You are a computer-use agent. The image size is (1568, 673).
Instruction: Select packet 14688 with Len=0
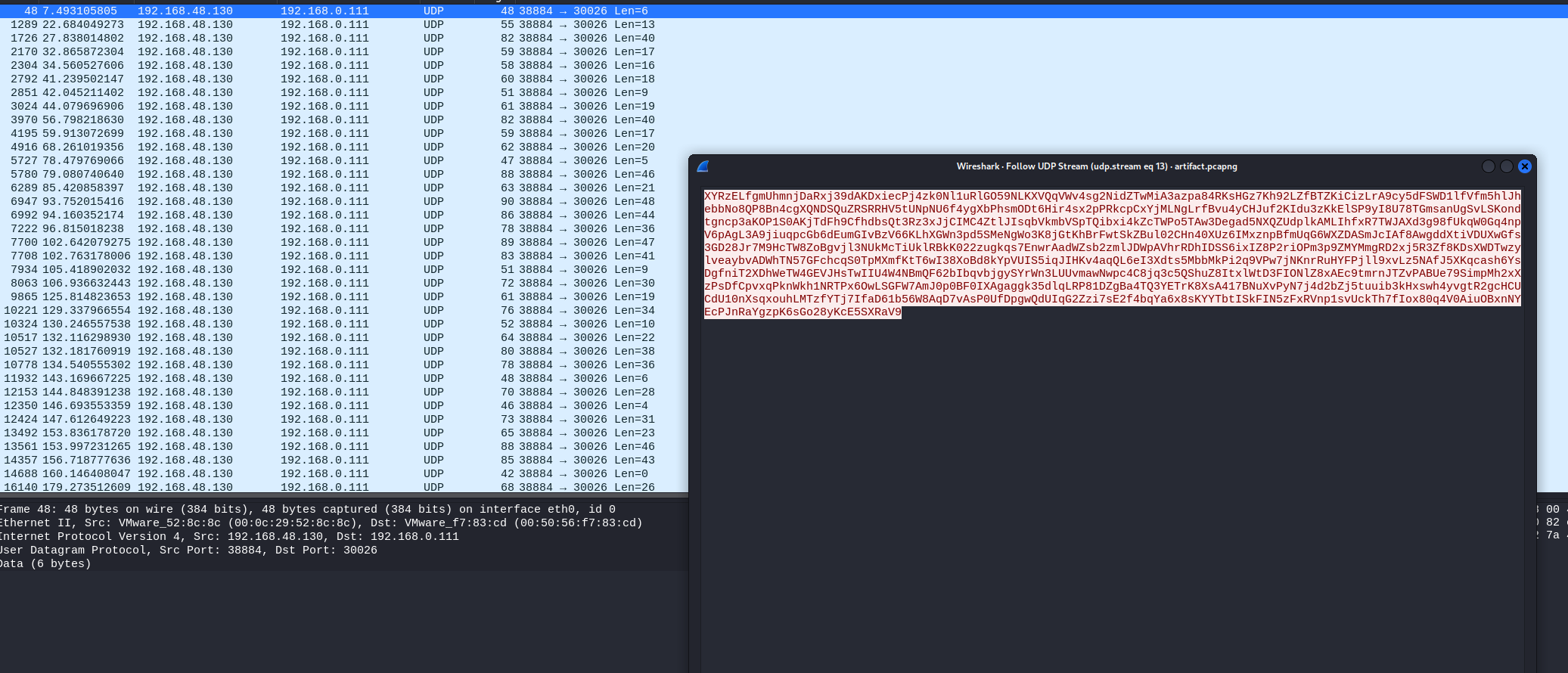[344, 474]
